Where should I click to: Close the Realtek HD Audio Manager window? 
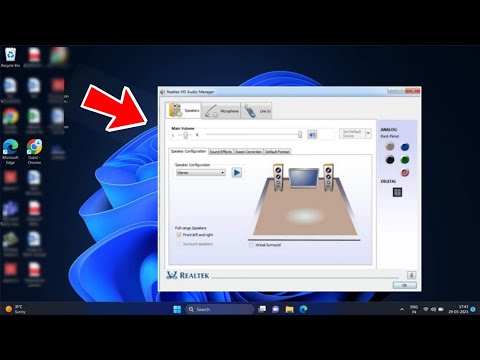pyautogui.click(x=414, y=91)
